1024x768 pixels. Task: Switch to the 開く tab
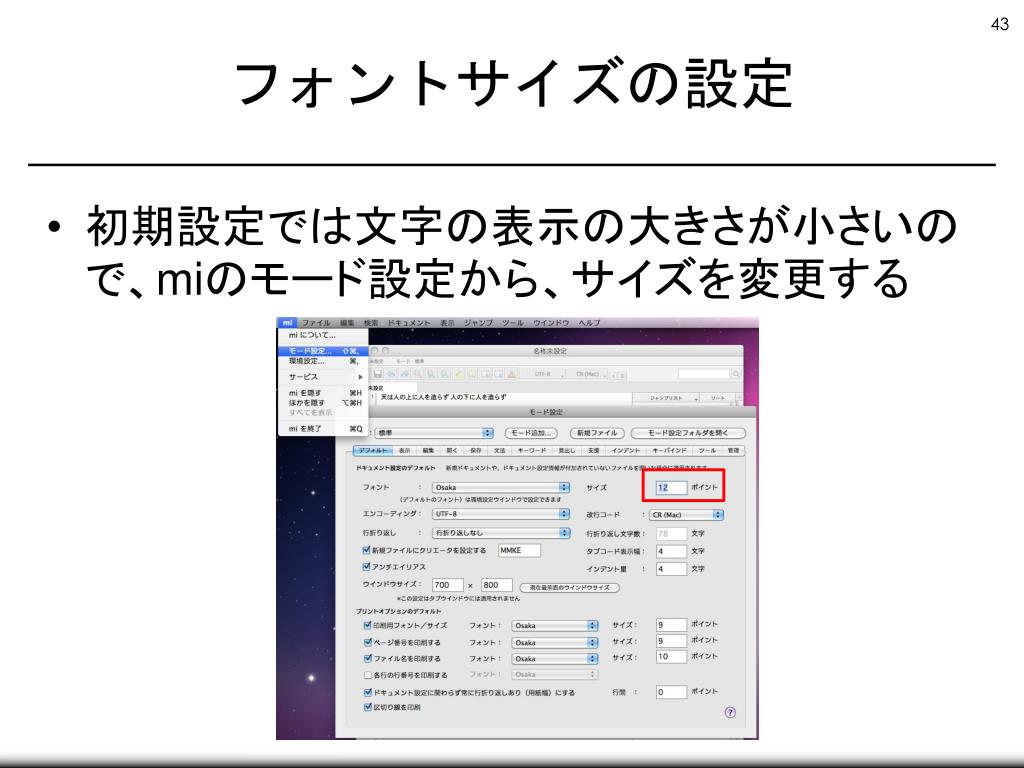pyautogui.click(x=452, y=451)
